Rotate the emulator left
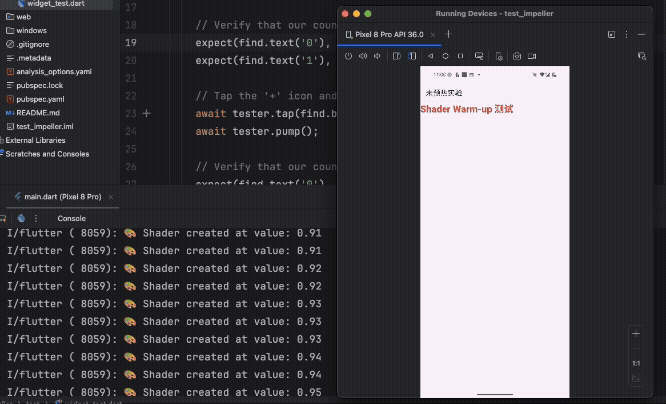Screen dimensions: 666x404 click(x=397, y=56)
